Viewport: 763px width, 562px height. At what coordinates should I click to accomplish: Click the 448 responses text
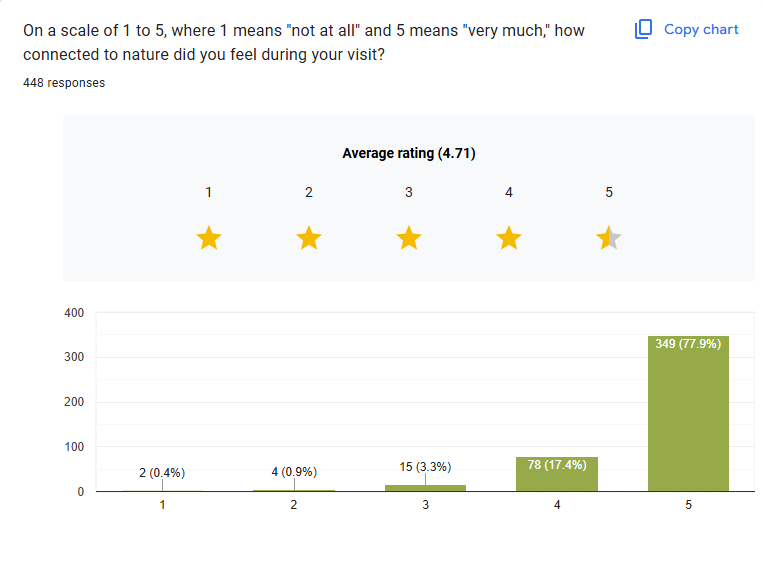point(64,83)
